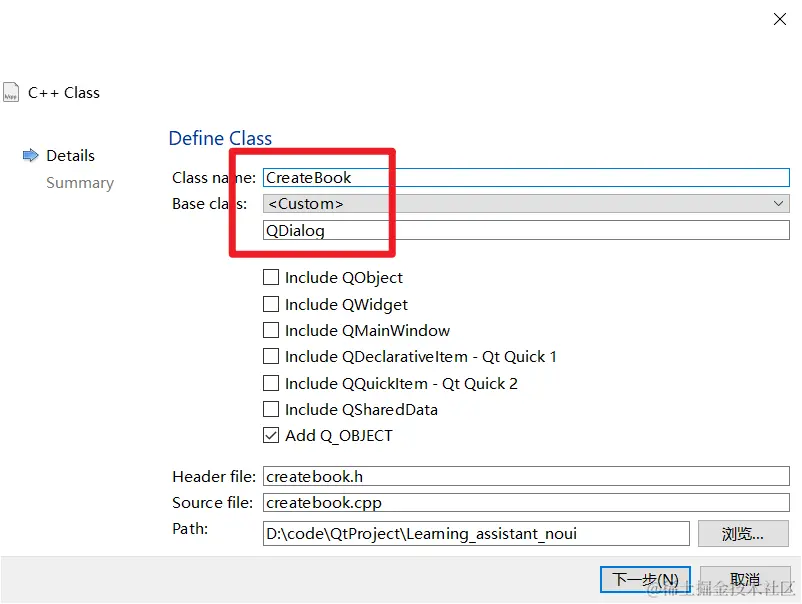Click the Path: label
The height and width of the screenshot is (604, 802).
coord(190,528)
